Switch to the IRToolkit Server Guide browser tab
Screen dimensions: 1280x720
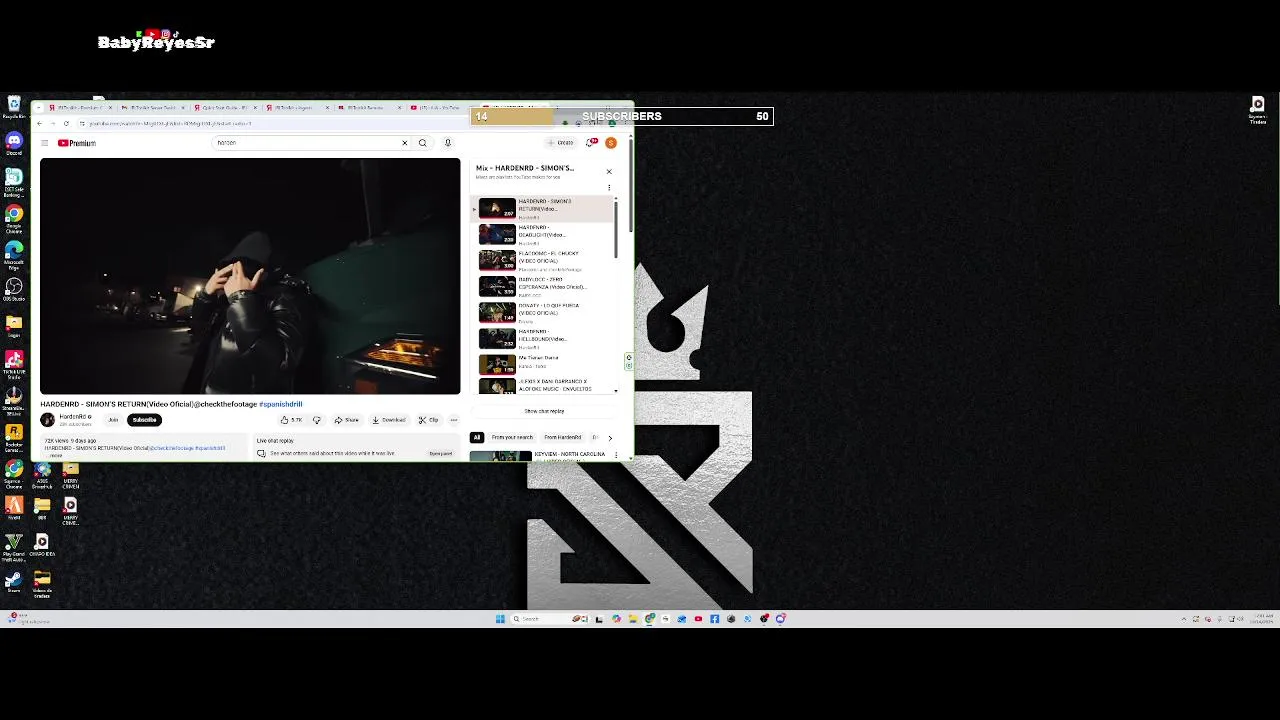pos(154,107)
